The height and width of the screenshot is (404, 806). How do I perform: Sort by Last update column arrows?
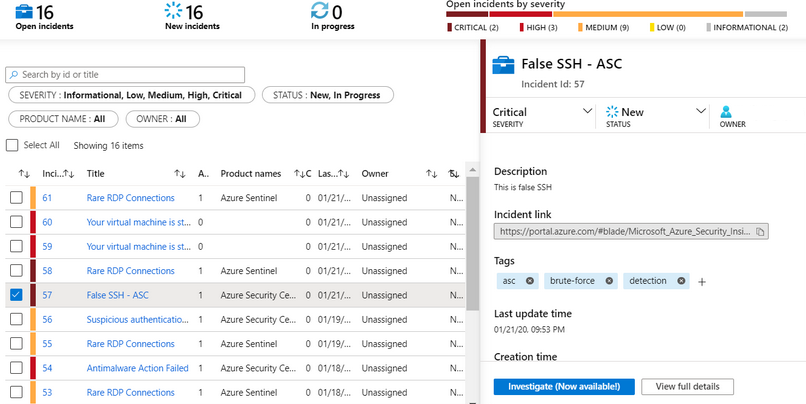(x=343, y=174)
